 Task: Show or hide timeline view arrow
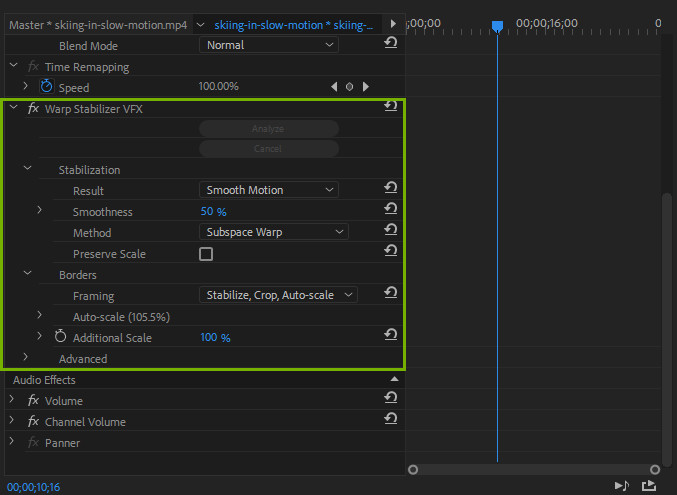[x=393, y=24]
